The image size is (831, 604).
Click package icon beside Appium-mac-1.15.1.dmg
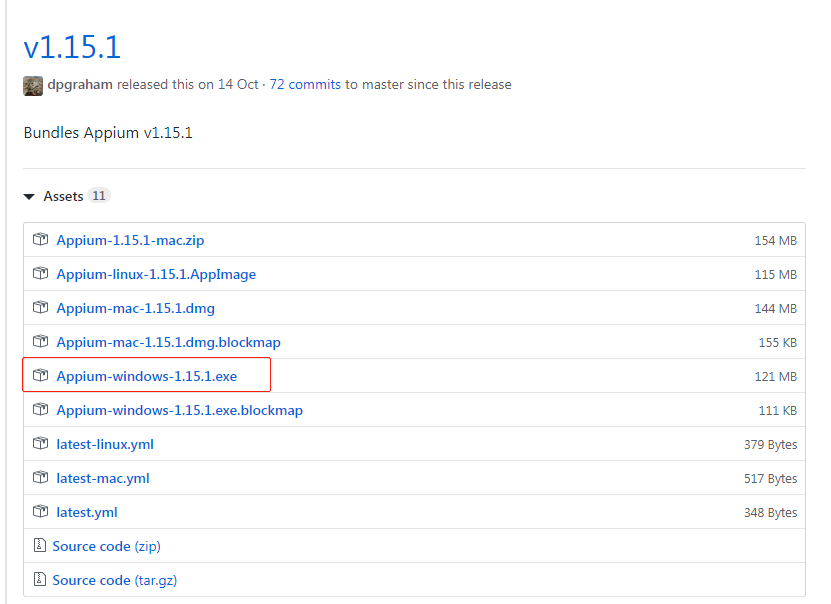pos(40,307)
